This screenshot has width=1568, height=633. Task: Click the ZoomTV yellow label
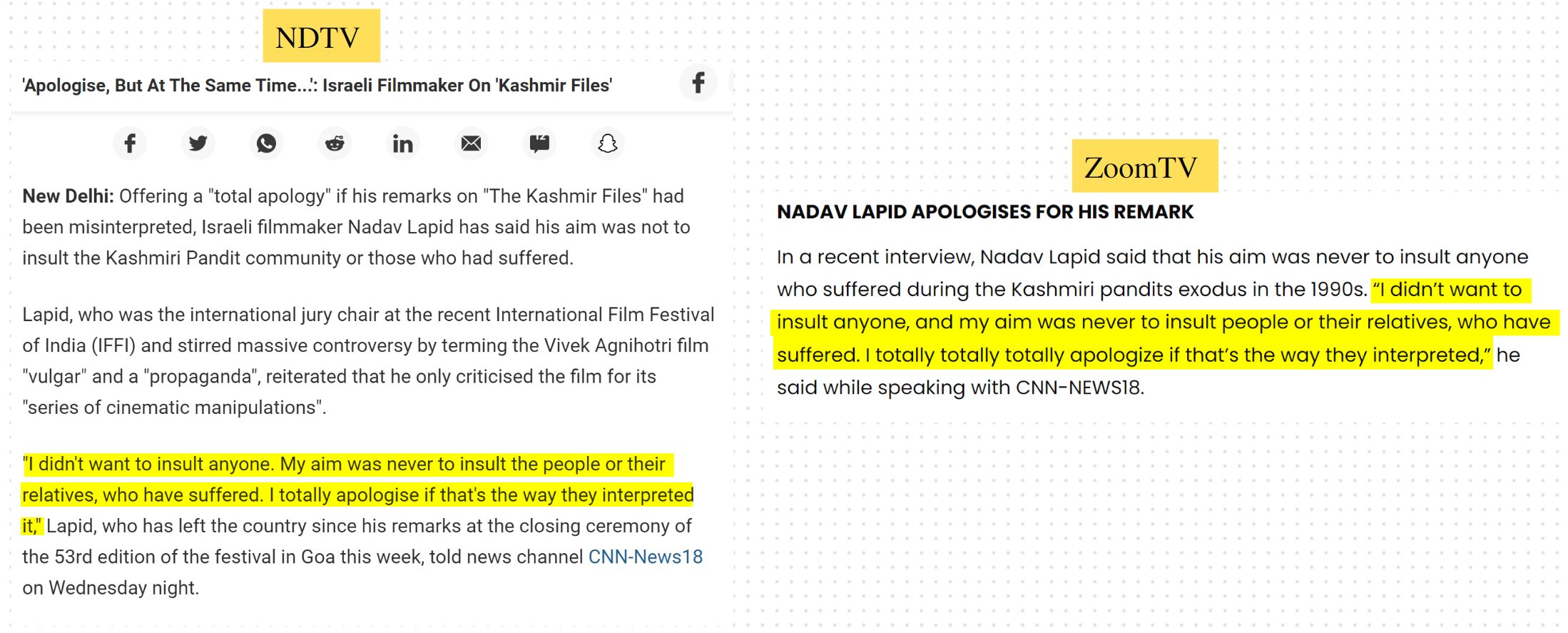point(1144,166)
